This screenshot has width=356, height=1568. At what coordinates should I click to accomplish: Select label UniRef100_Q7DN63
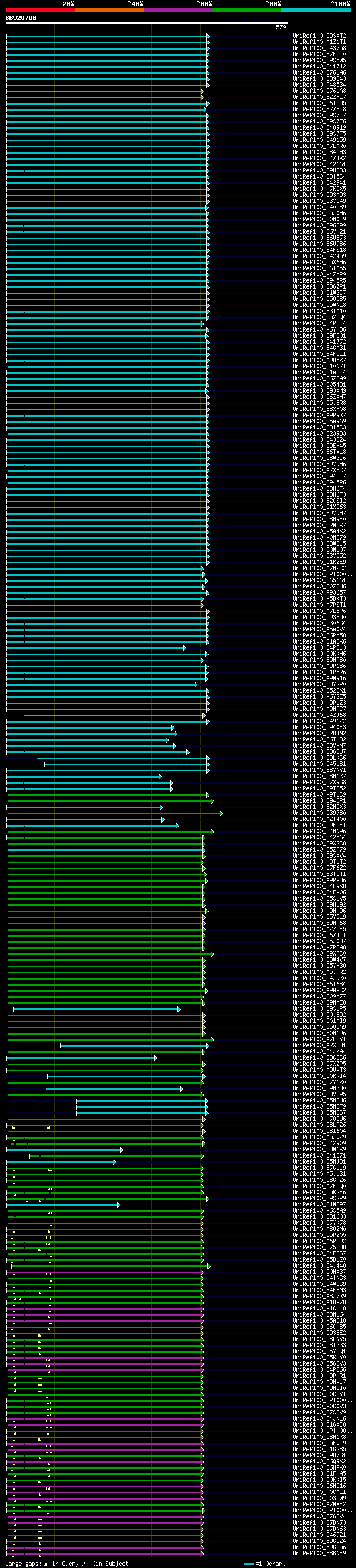319,1529
